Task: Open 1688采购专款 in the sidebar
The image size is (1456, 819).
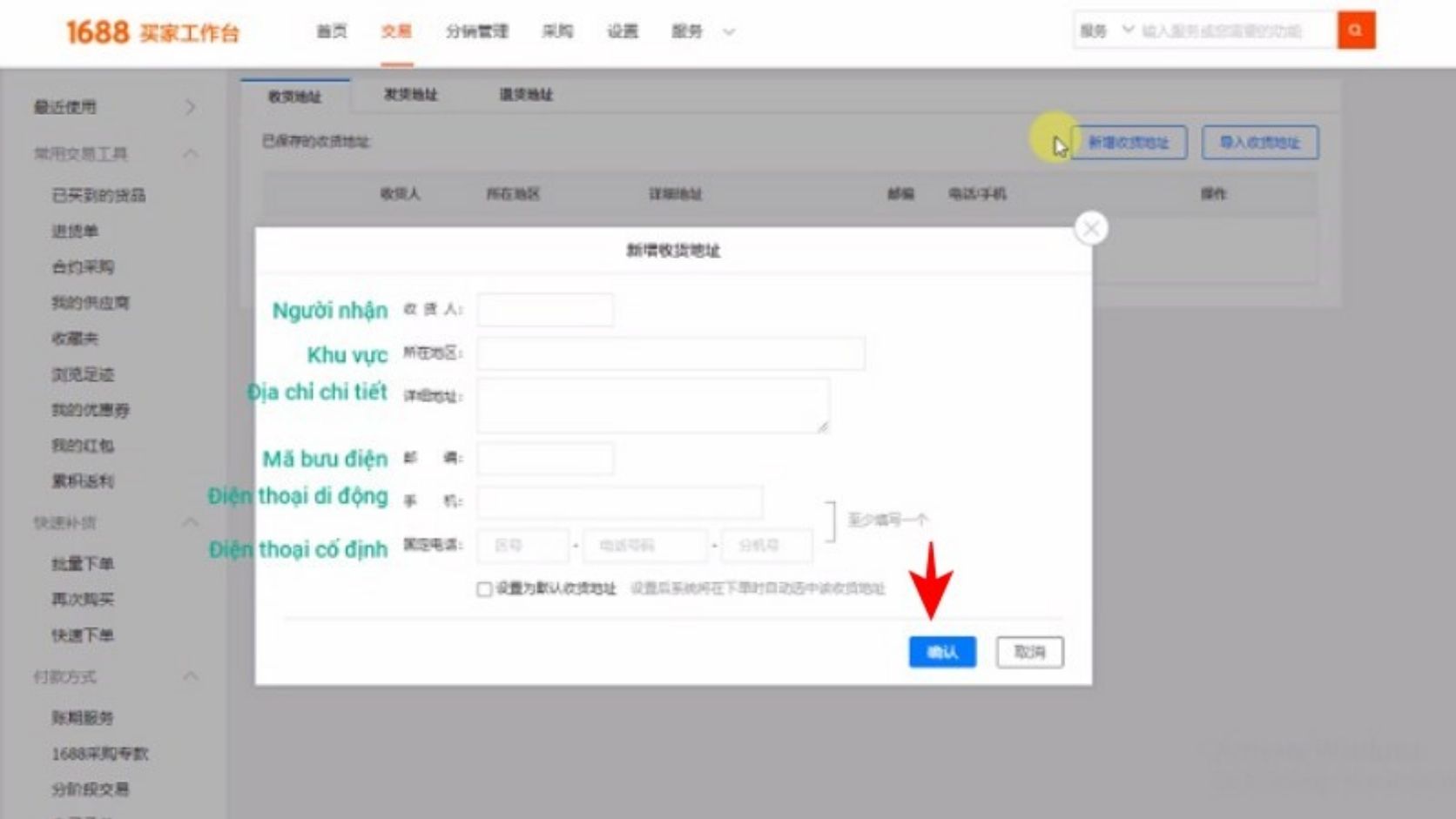Action: pos(100,754)
